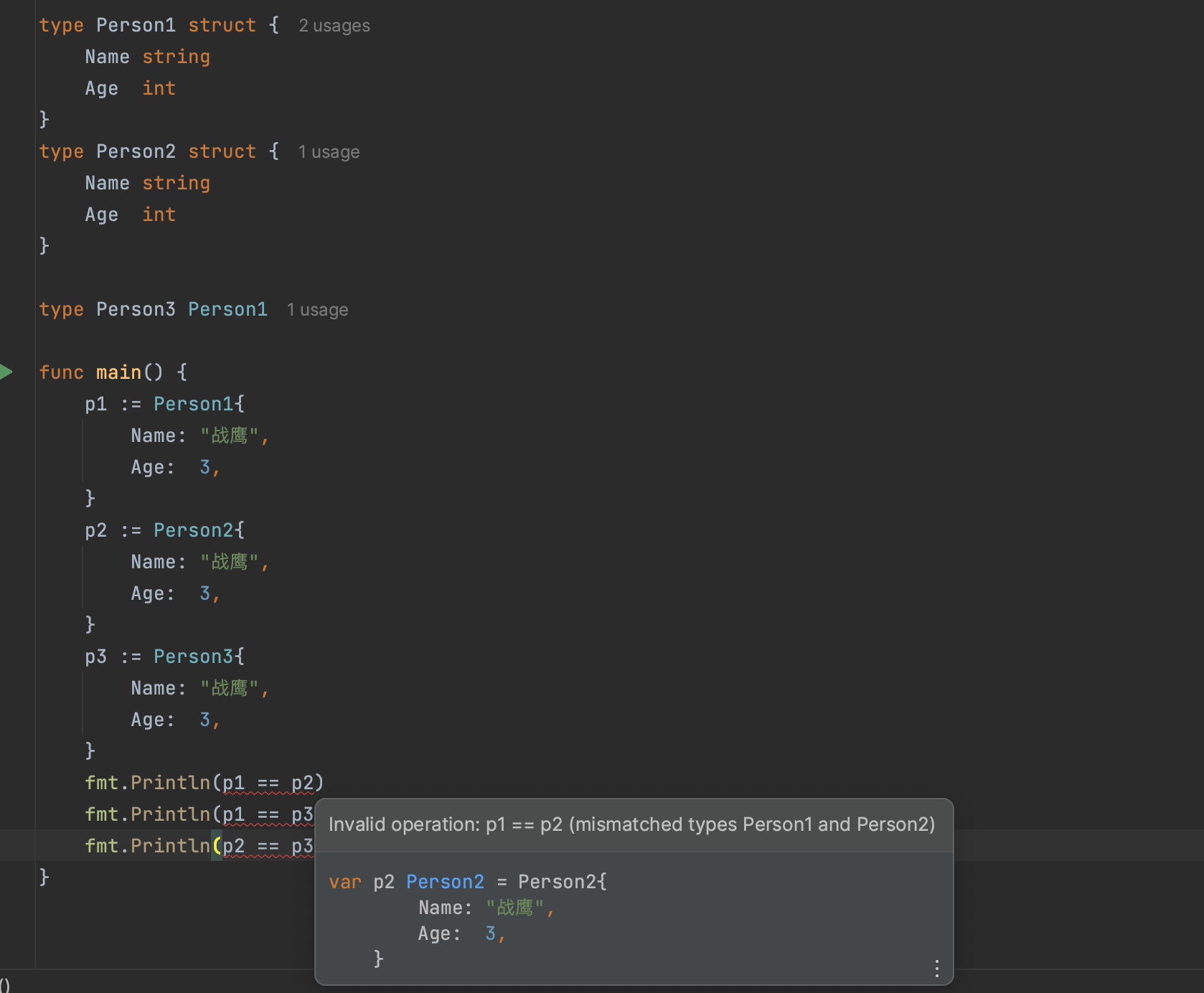1204x993 pixels.
Task: Click the 'Age int' field in Person2
Action: click(x=131, y=215)
